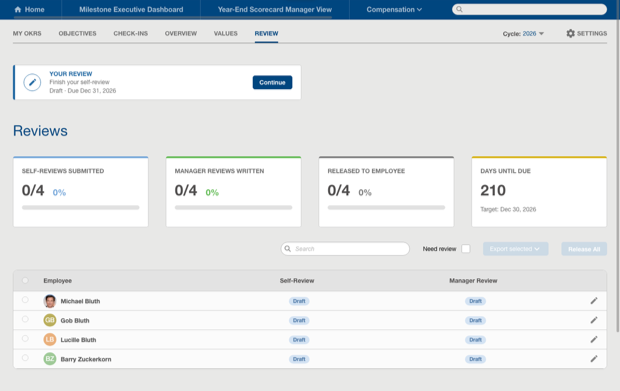
Task: Edit Michael Bluth's review with the pencil icon
Action: pyautogui.click(x=594, y=301)
